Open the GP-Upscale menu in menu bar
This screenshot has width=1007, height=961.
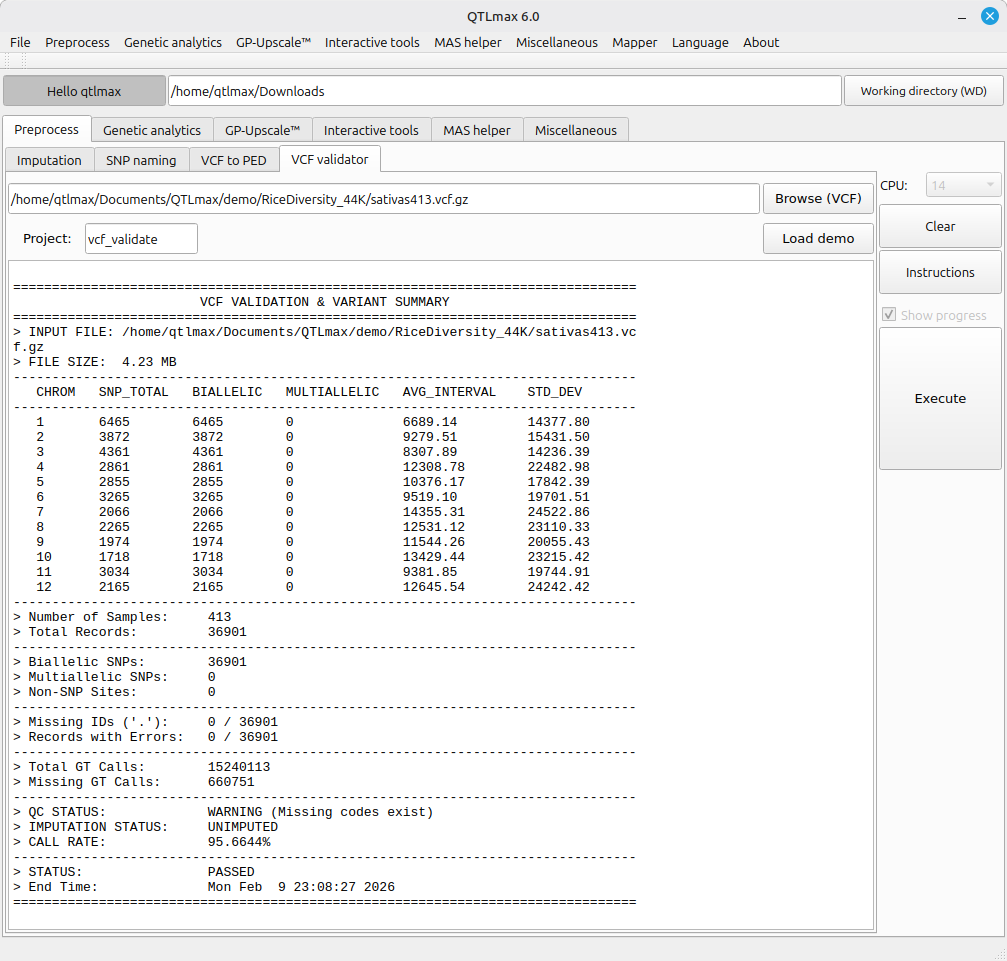(273, 42)
